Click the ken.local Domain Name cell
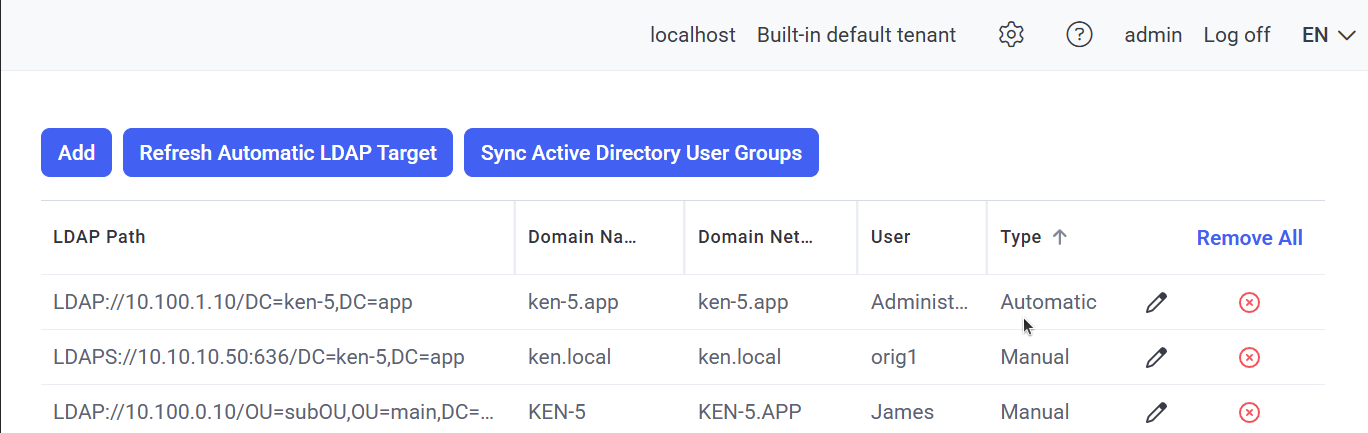This screenshot has height=433, width=1368. click(x=569, y=357)
